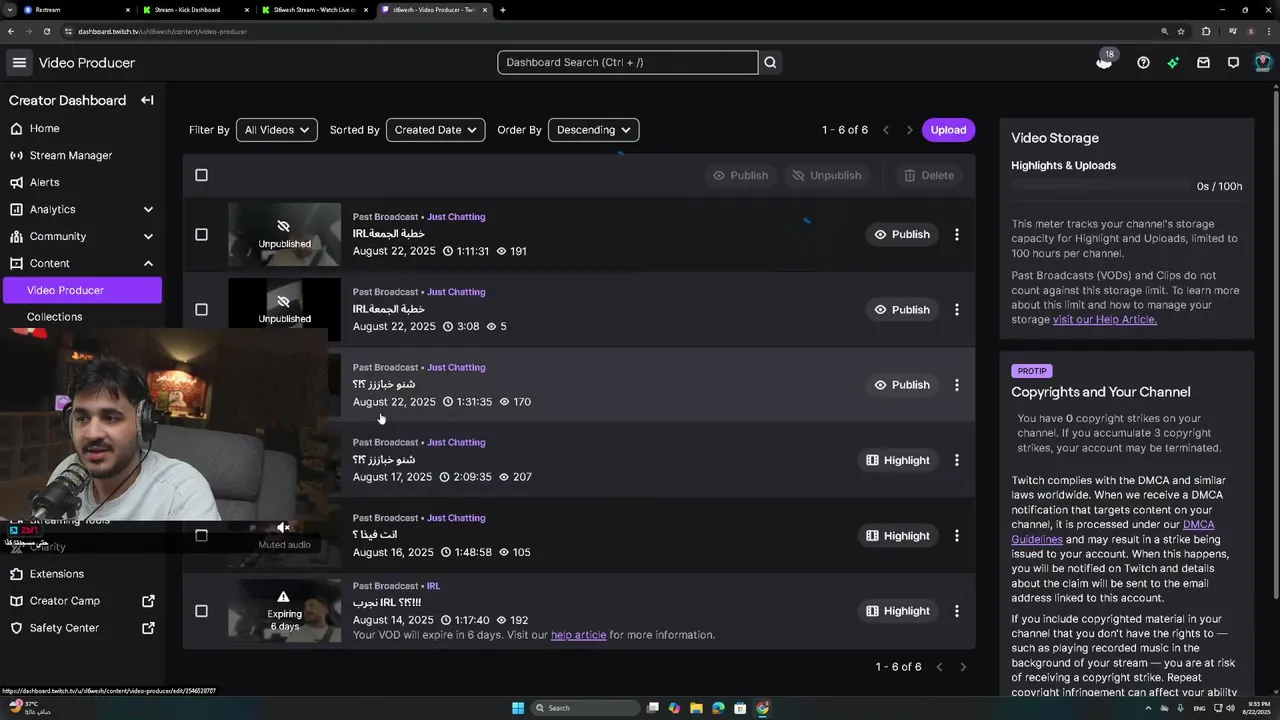Open Windows Start menu

pos(518,708)
